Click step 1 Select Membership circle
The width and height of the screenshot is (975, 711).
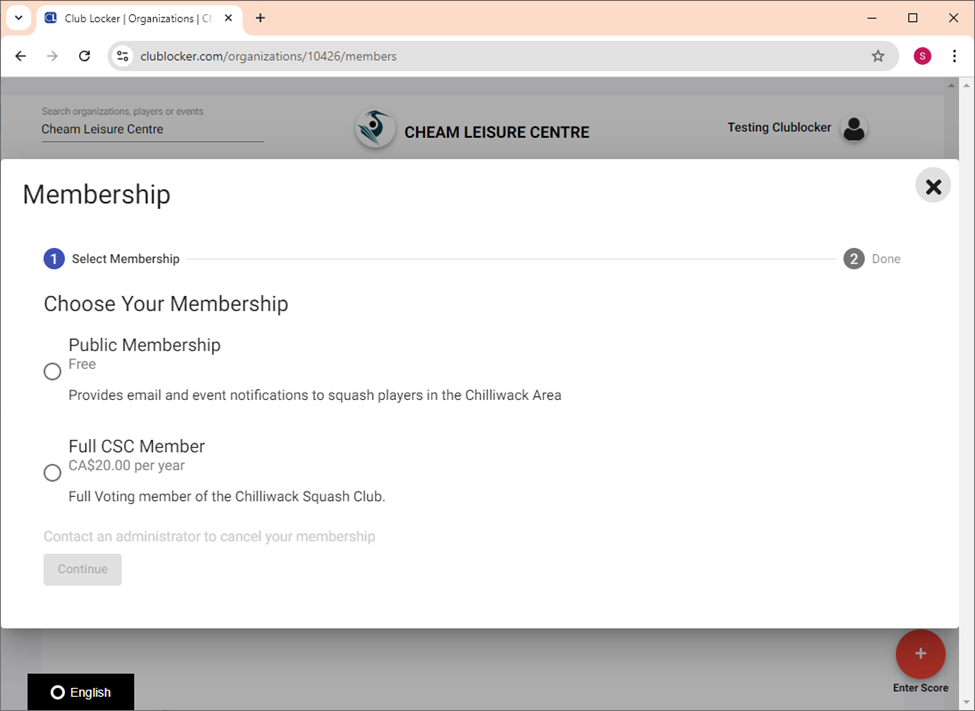[x=54, y=258]
